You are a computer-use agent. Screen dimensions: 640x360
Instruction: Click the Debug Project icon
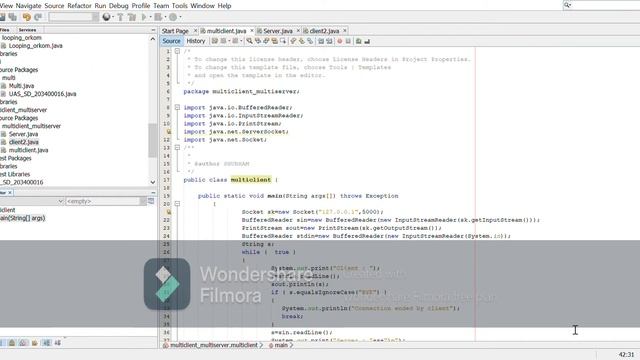pos(158,17)
